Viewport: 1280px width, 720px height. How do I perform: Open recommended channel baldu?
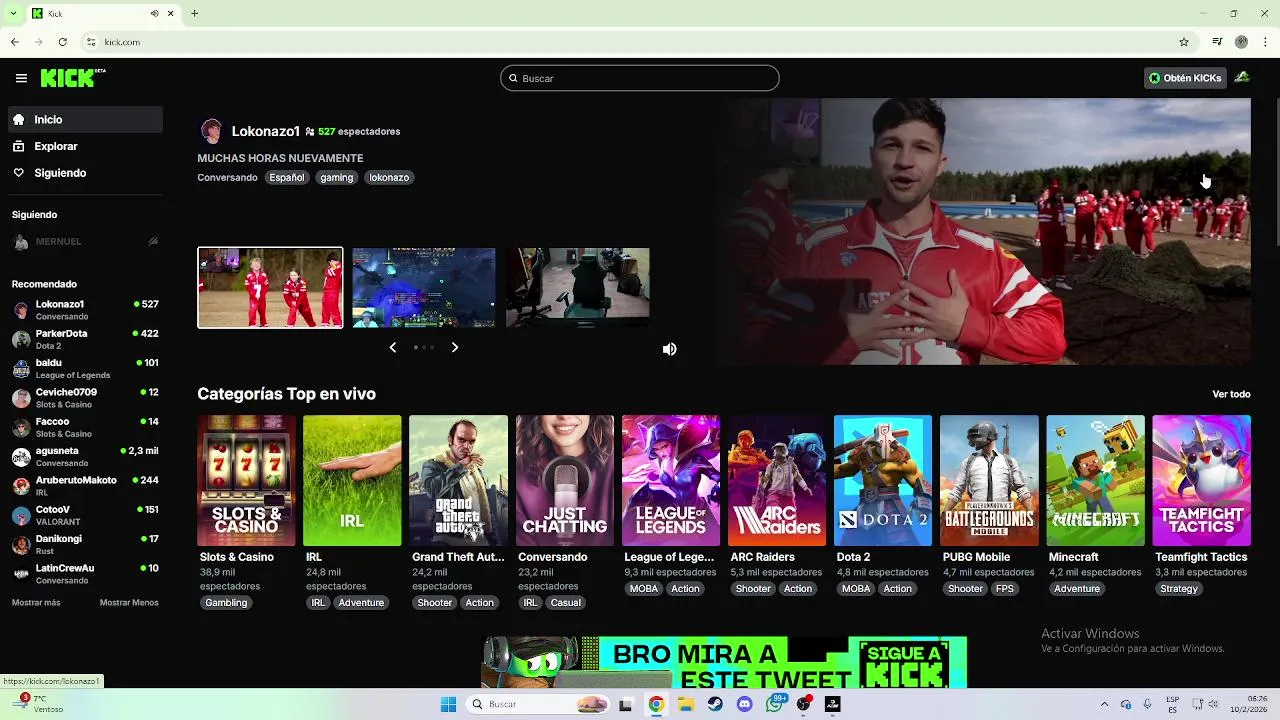(x=85, y=368)
